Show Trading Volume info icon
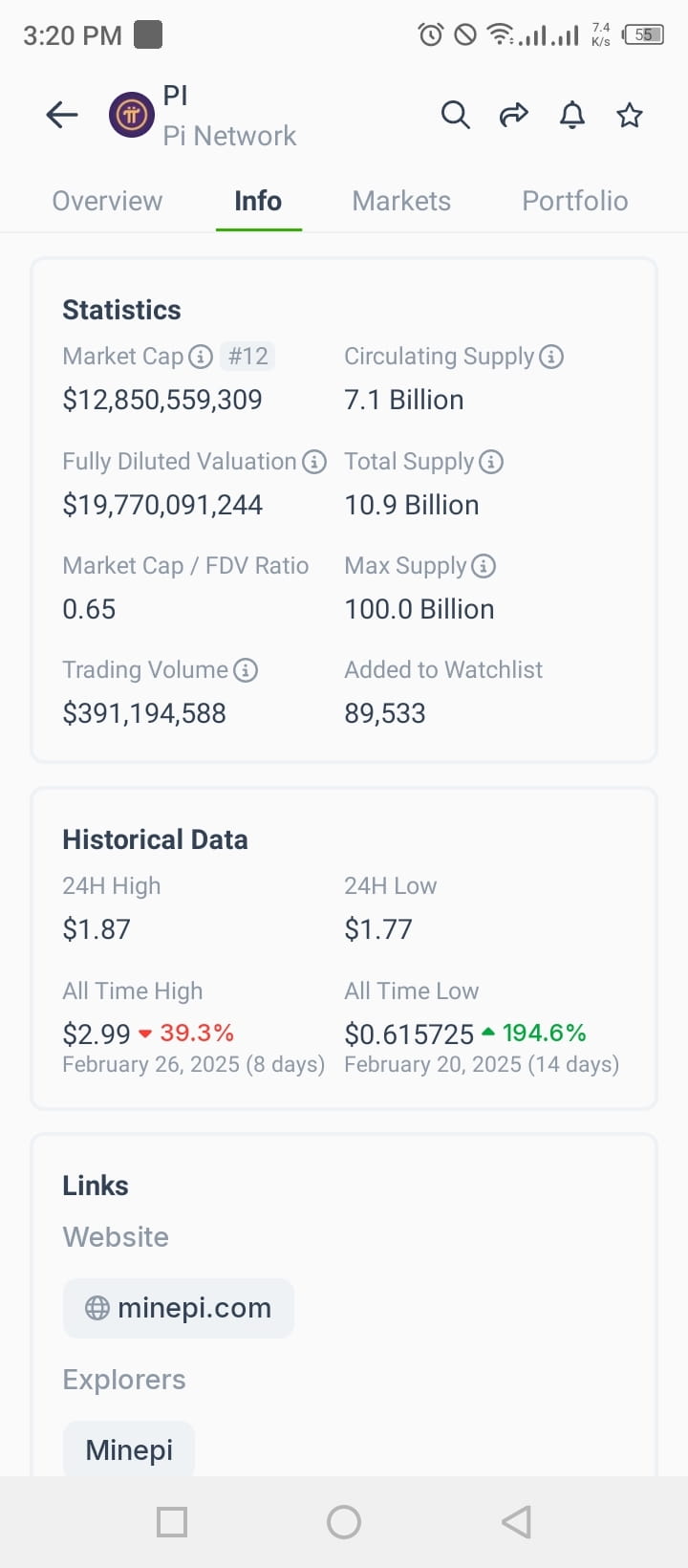This screenshot has height=1568, width=688. (x=246, y=670)
